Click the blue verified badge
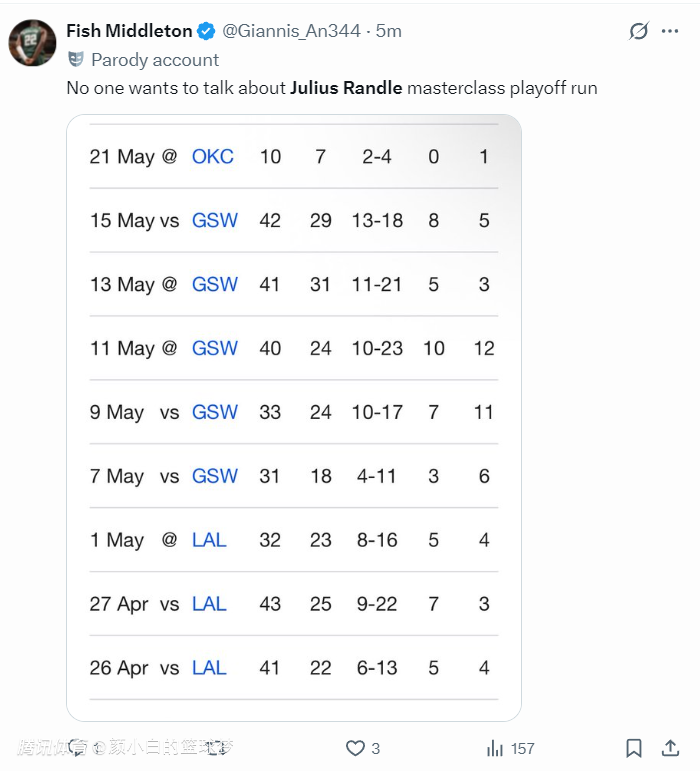This screenshot has height=771, width=700. click(207, 31)
